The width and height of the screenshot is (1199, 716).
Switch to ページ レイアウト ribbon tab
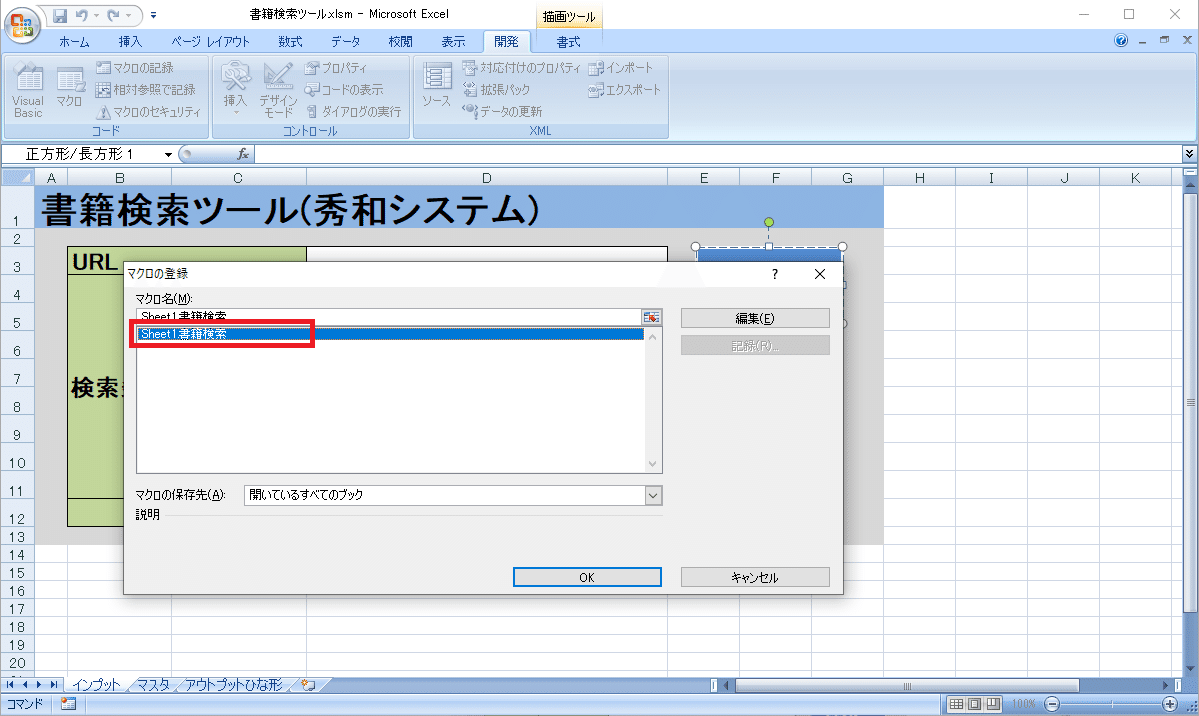tap(210, 42)
